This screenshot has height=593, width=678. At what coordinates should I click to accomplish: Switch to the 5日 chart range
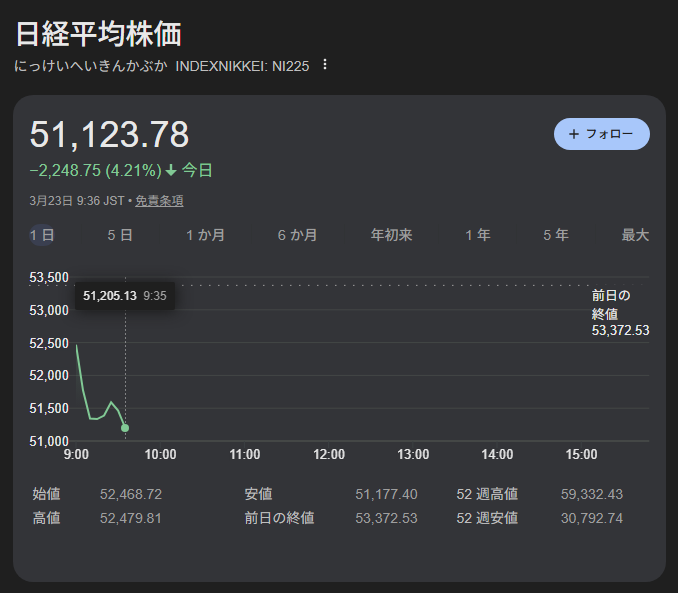(x=119, y=236)
